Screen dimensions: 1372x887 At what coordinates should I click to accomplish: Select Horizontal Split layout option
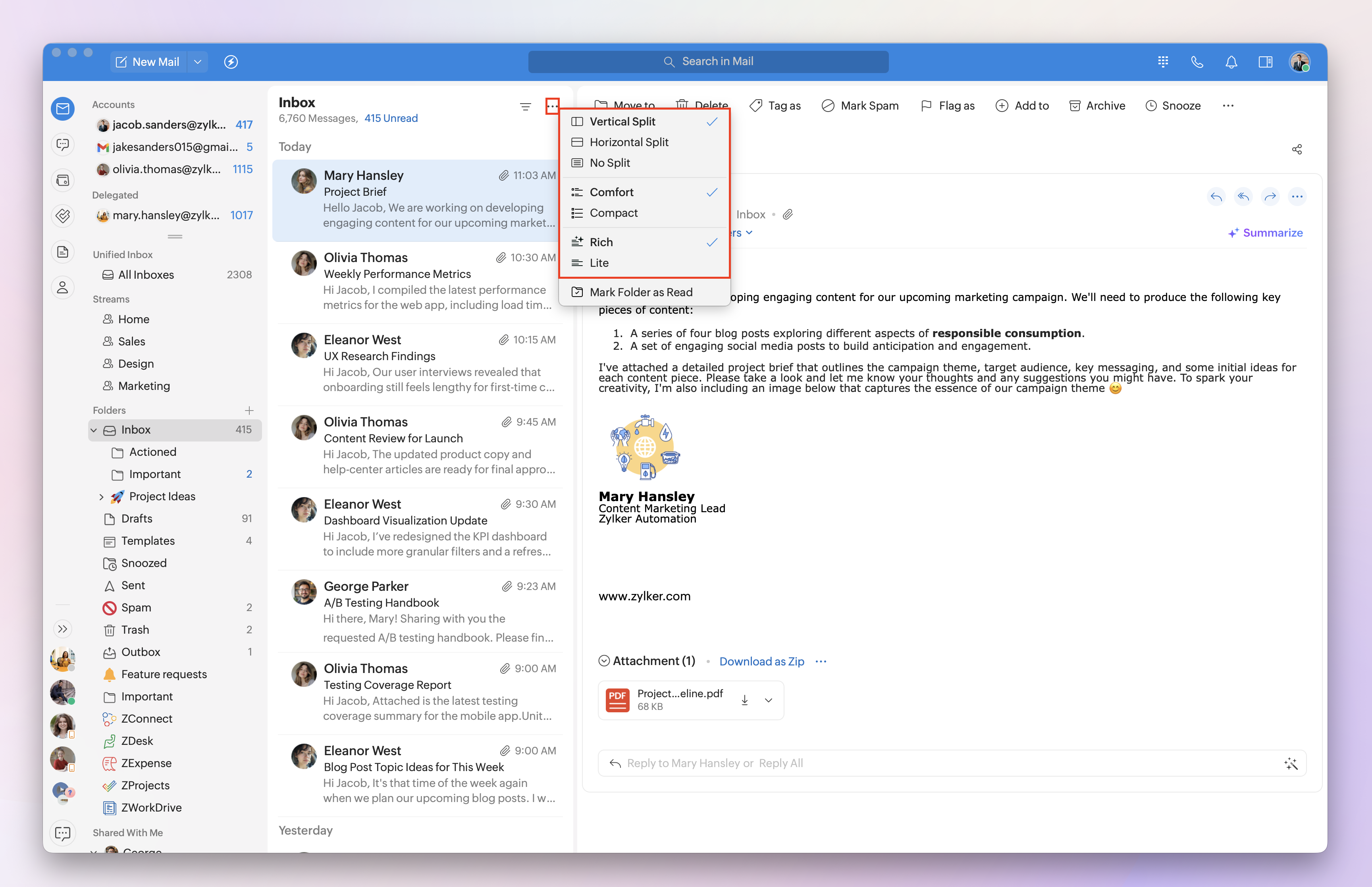[629, 142]
